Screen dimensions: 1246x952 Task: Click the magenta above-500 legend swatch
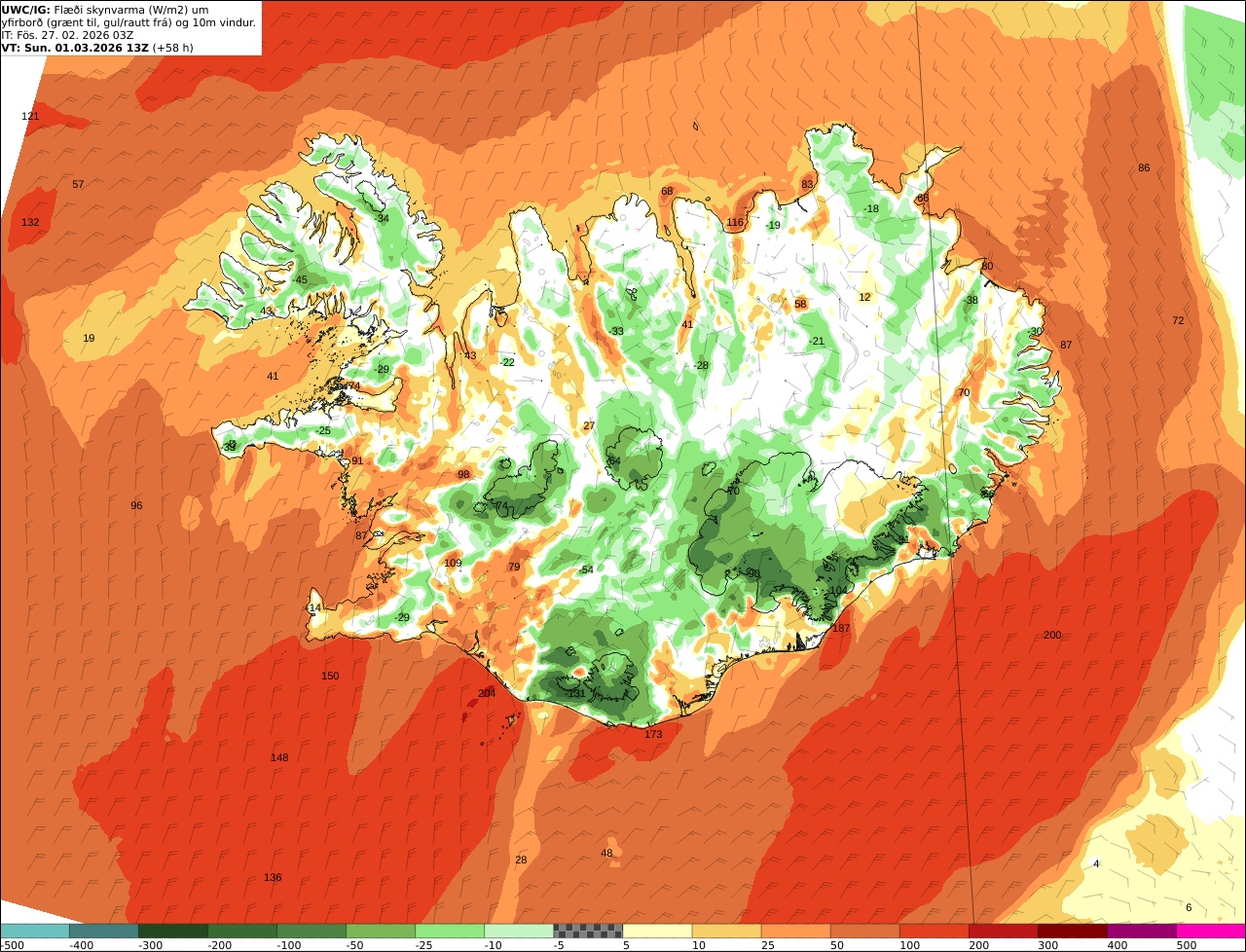(1211, 931)
